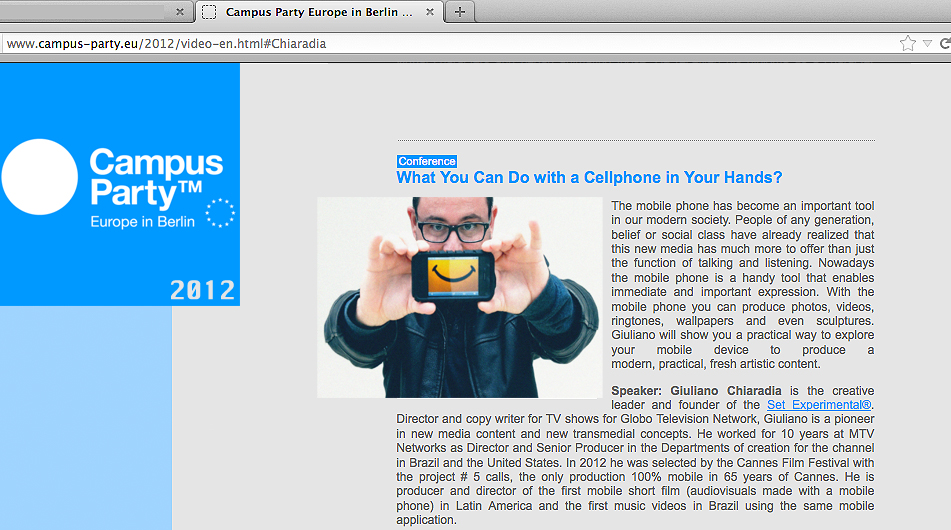
Task: Click the Campus Party tab favicon
Action: pos(209,12)
